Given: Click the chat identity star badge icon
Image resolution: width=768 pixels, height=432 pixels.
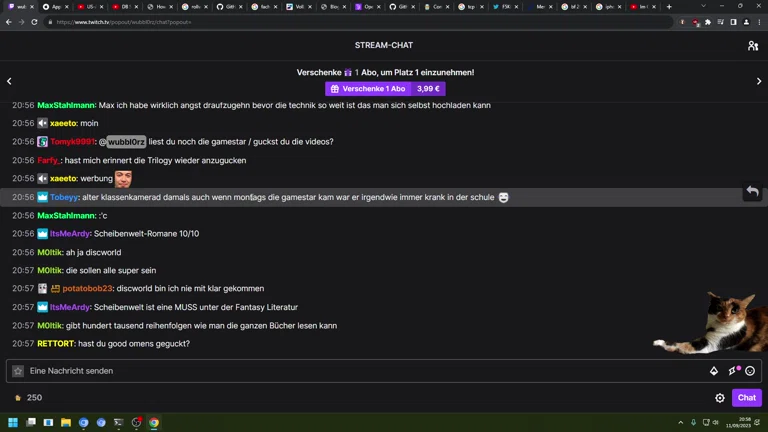Looking at the screenshot, I should pos(18,371).
